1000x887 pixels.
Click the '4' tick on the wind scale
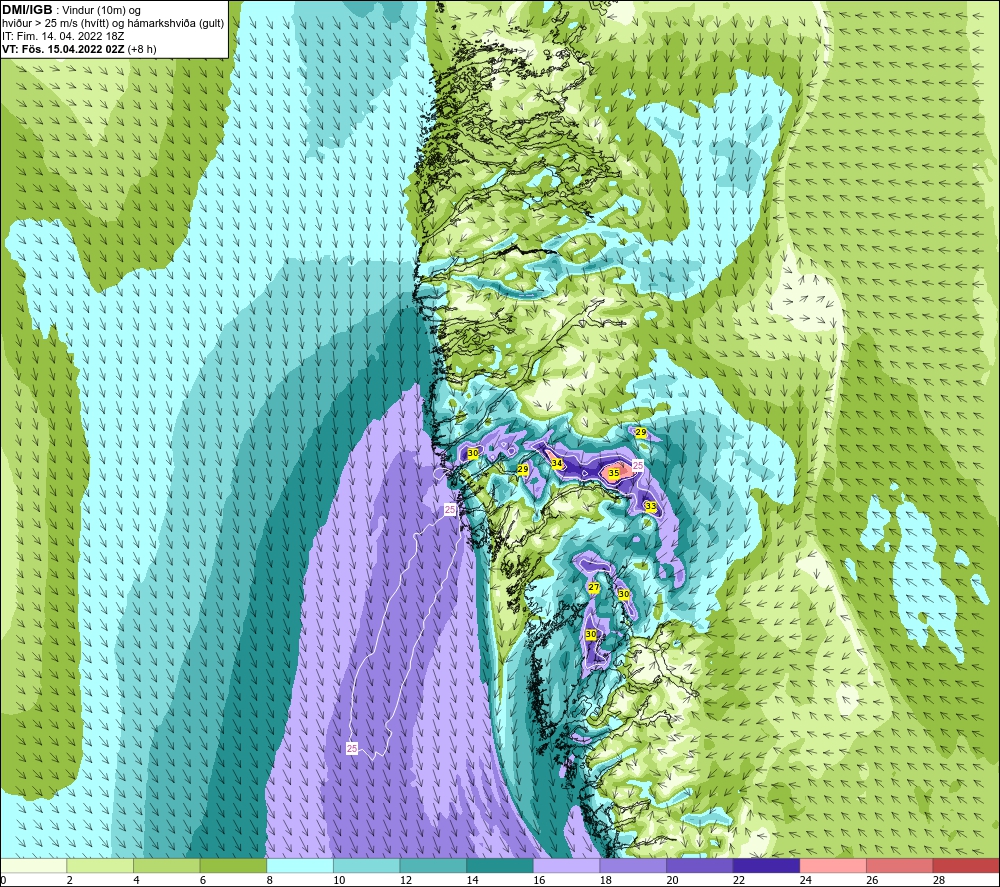[x=136, y=880]
